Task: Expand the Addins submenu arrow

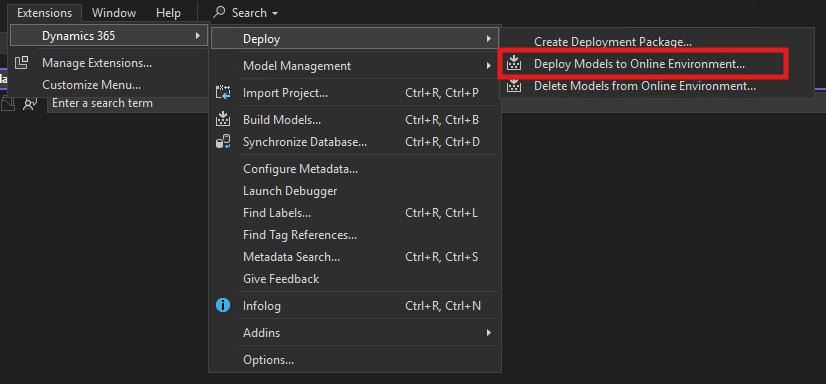Action: click(488, 332)
